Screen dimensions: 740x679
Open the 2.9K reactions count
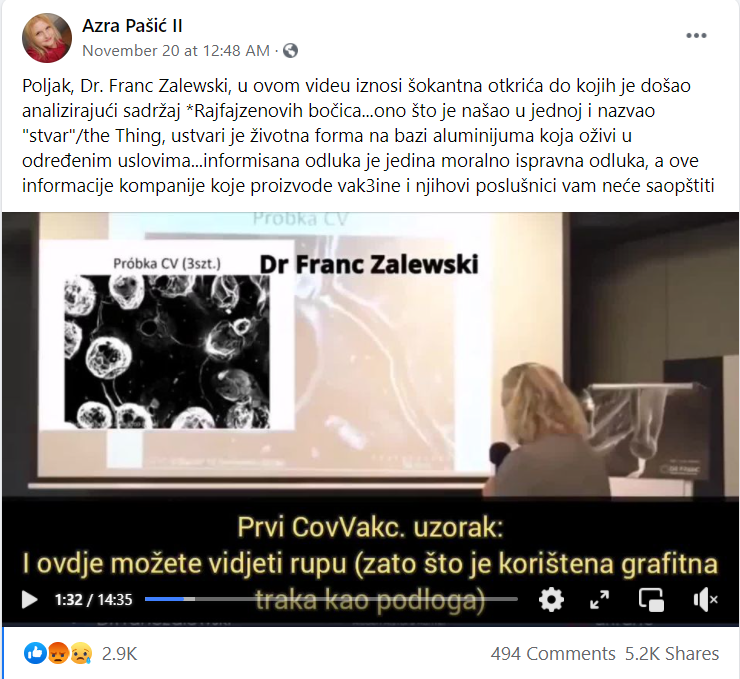[x=119, y=654]
